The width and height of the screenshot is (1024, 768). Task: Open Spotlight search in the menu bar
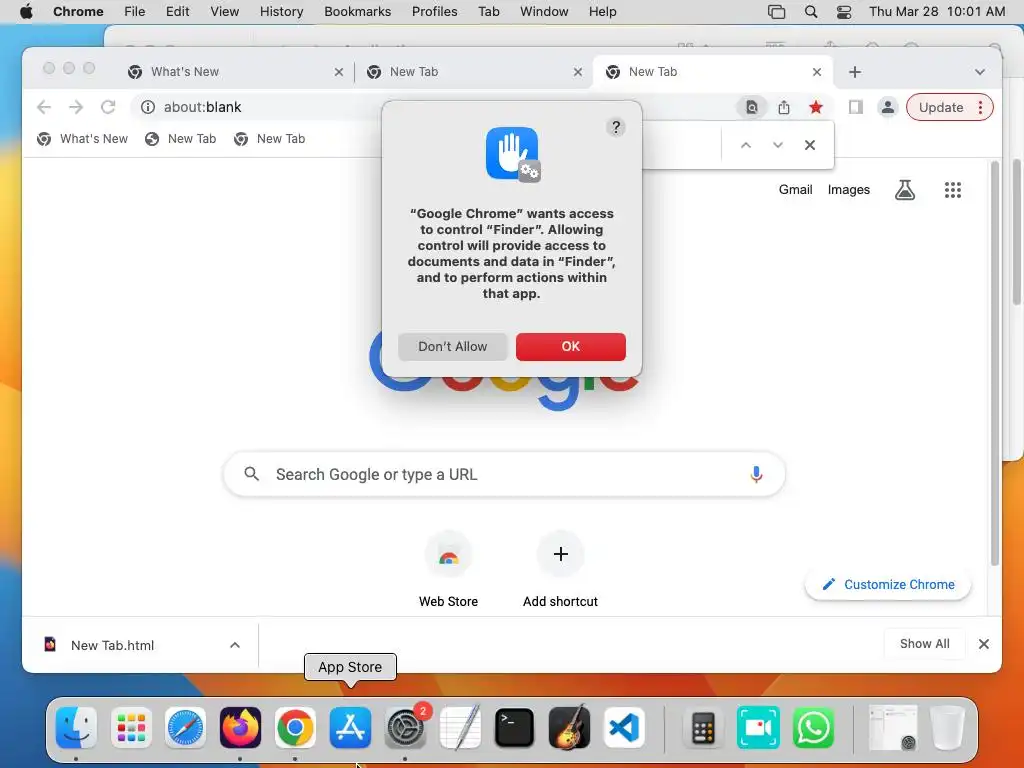810,12
